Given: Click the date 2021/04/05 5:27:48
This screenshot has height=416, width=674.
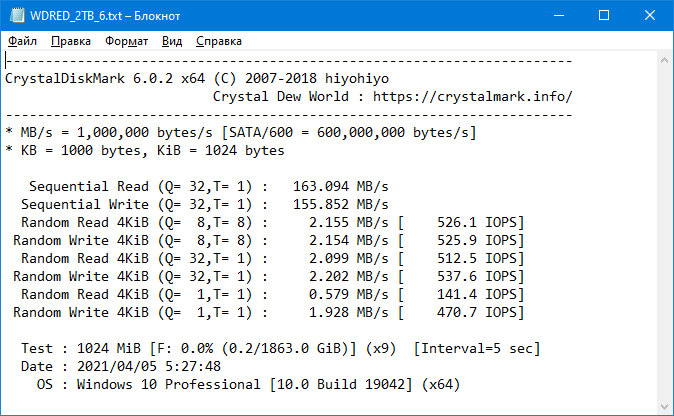Looking at the screenshot, I should click(149, 367).
